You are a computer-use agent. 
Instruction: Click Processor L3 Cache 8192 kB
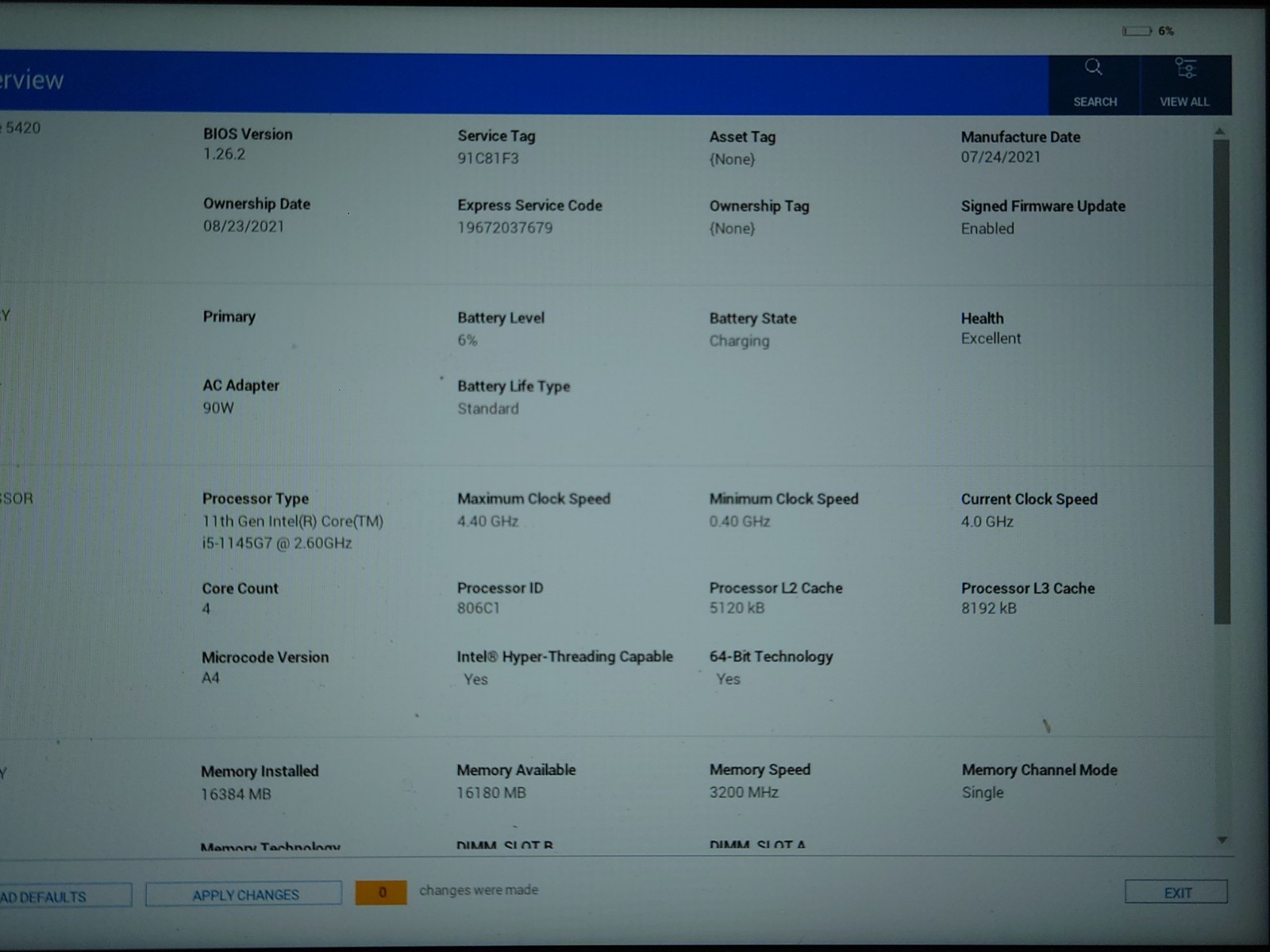coord(988,608)
